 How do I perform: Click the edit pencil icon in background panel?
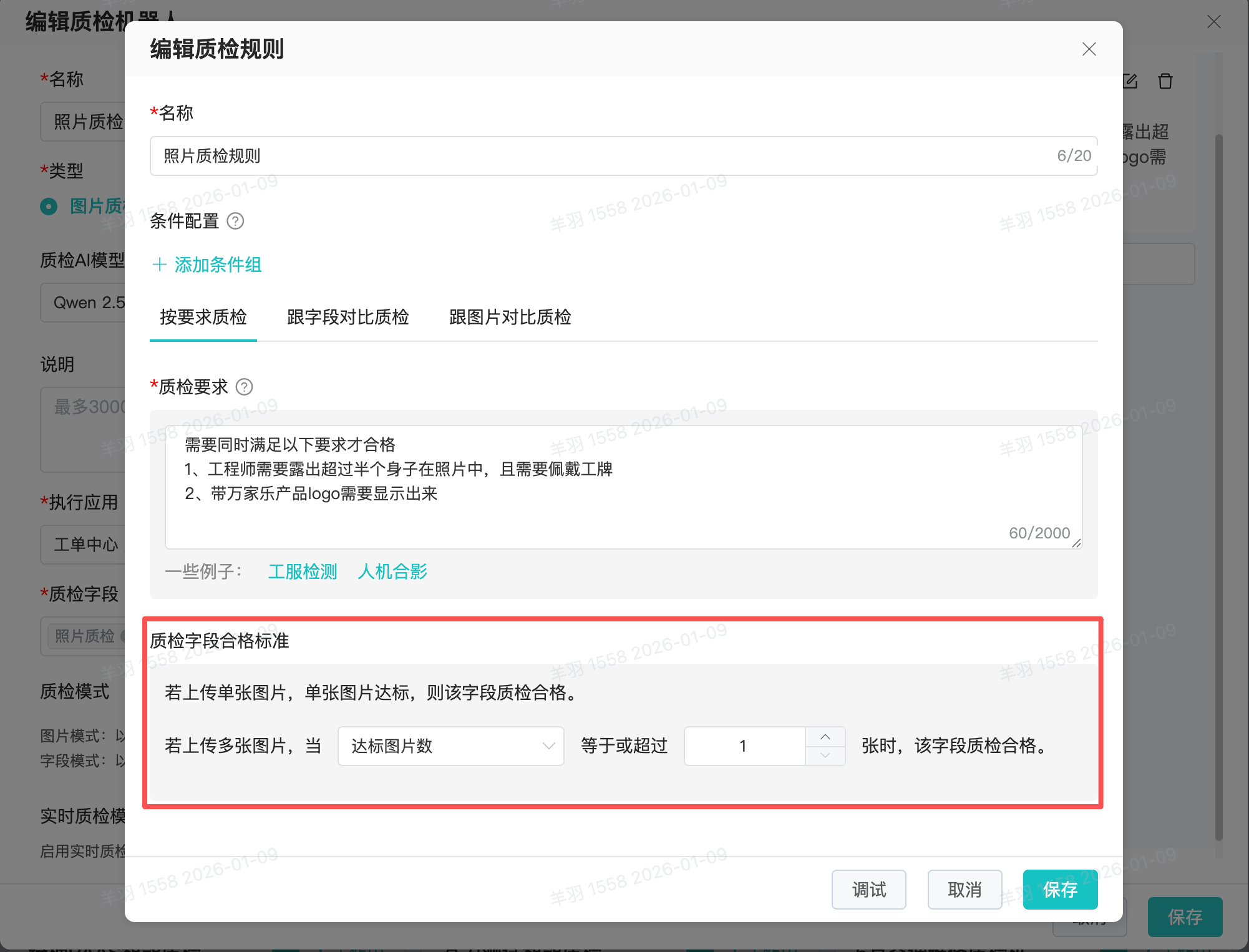tap(1130, 81)
